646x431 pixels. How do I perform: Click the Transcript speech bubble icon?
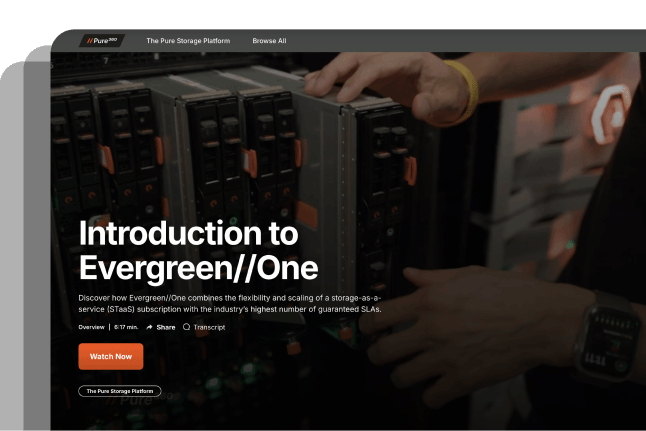186,327
